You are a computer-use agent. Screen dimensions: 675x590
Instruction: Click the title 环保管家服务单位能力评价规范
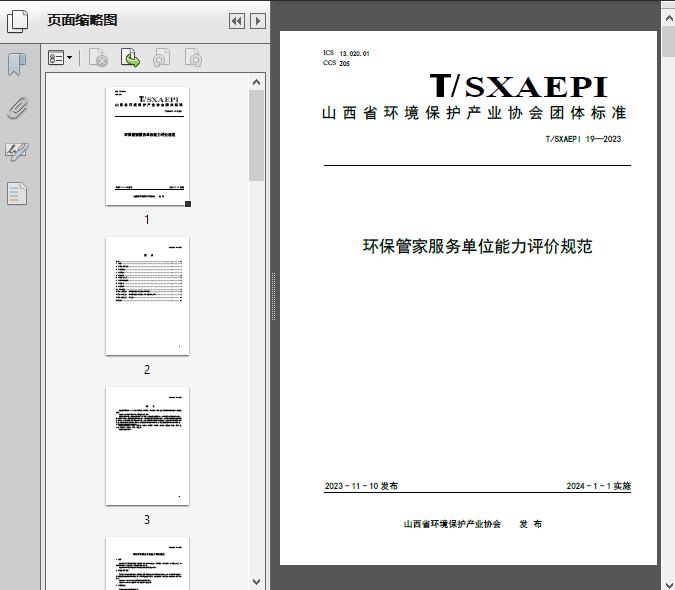(x=477, y=246)
